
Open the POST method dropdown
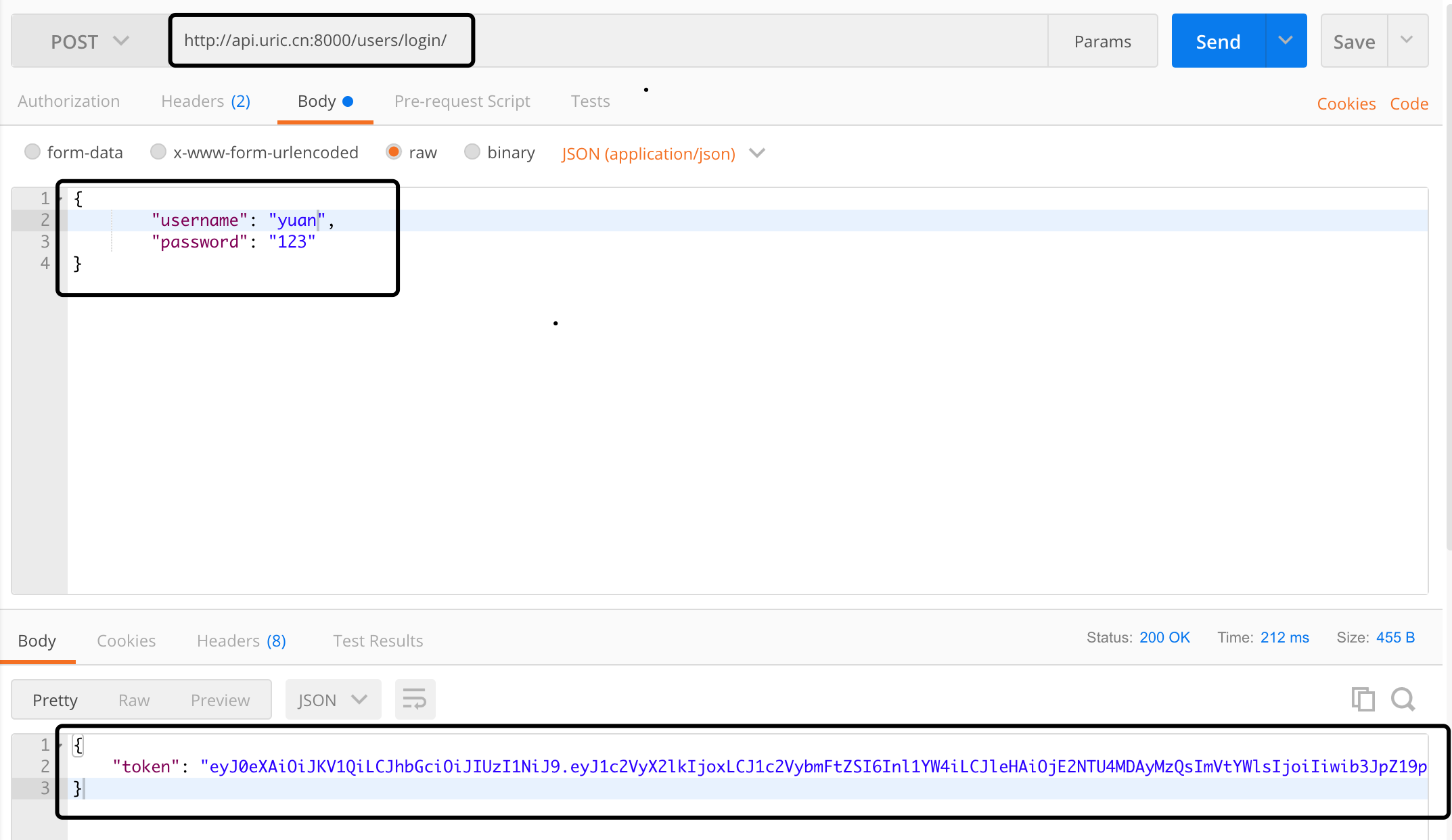(x=90, y=41)
